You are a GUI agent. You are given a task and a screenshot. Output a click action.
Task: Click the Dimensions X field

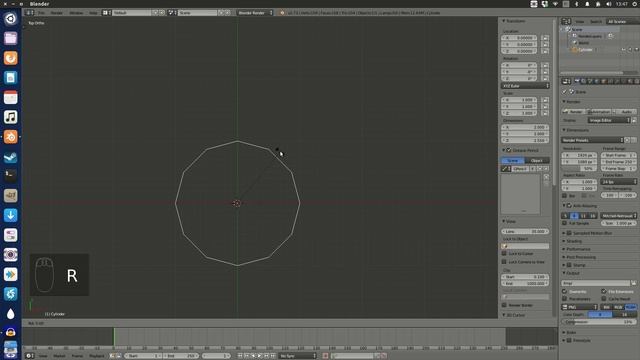(525, 127)
